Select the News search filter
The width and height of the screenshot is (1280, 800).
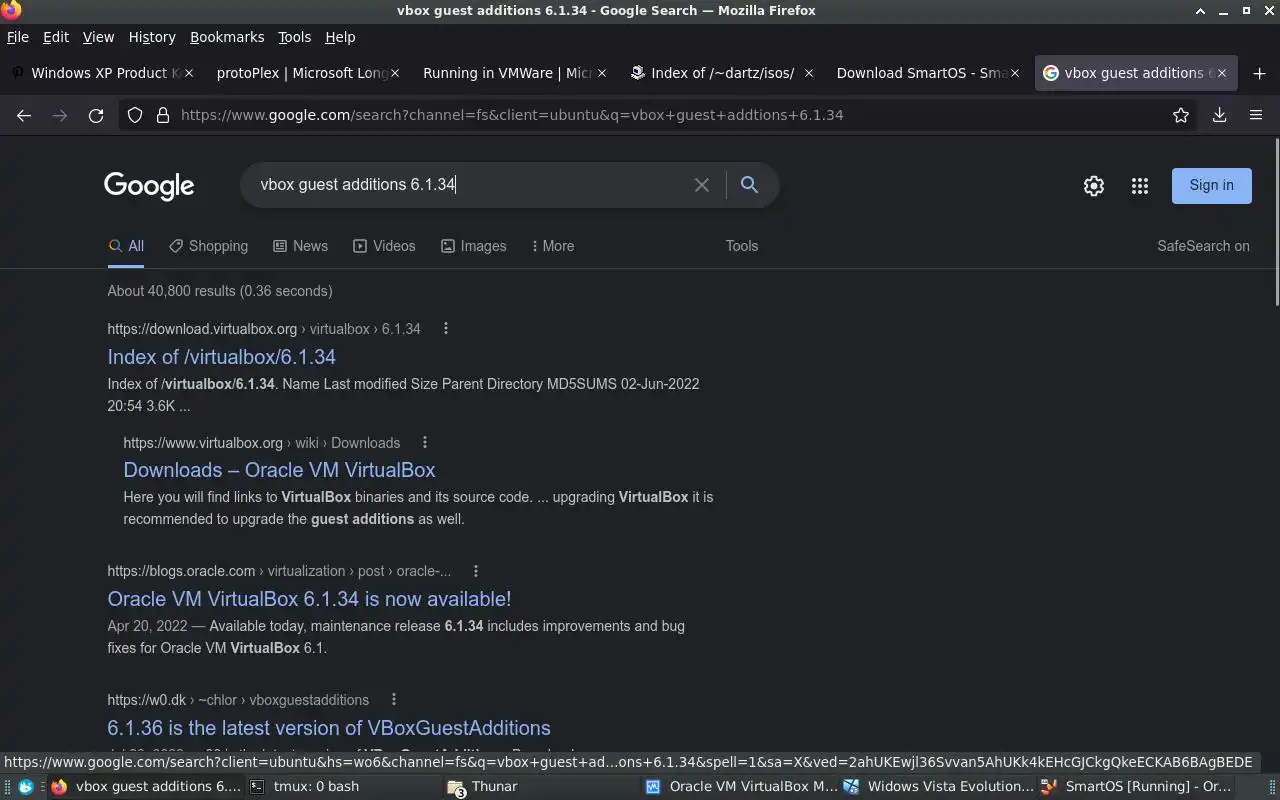[x=300, y=246]
